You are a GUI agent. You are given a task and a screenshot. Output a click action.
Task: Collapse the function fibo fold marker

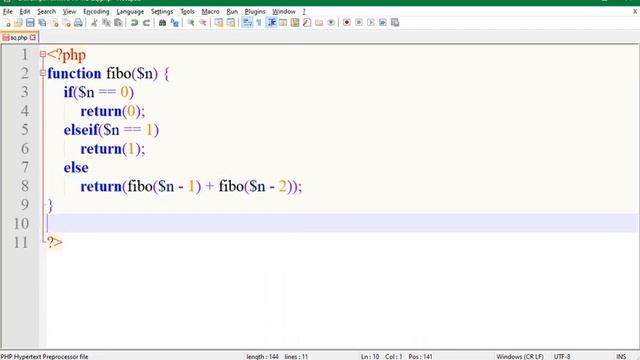tap(43, 73)
